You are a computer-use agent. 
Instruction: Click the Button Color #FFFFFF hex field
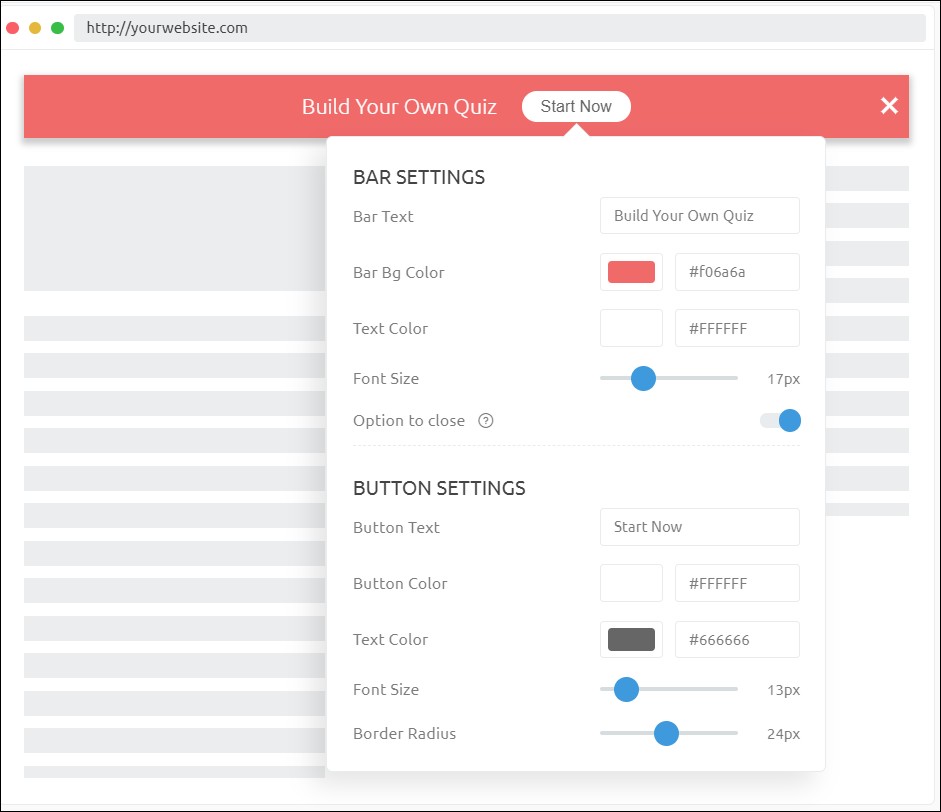[737, 583]
